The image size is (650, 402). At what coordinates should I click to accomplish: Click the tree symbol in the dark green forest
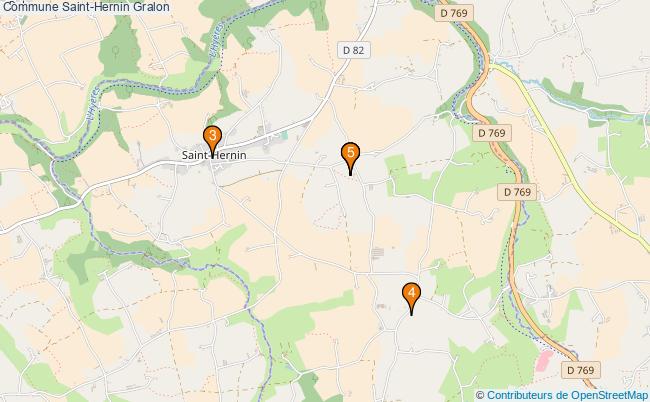116,51
